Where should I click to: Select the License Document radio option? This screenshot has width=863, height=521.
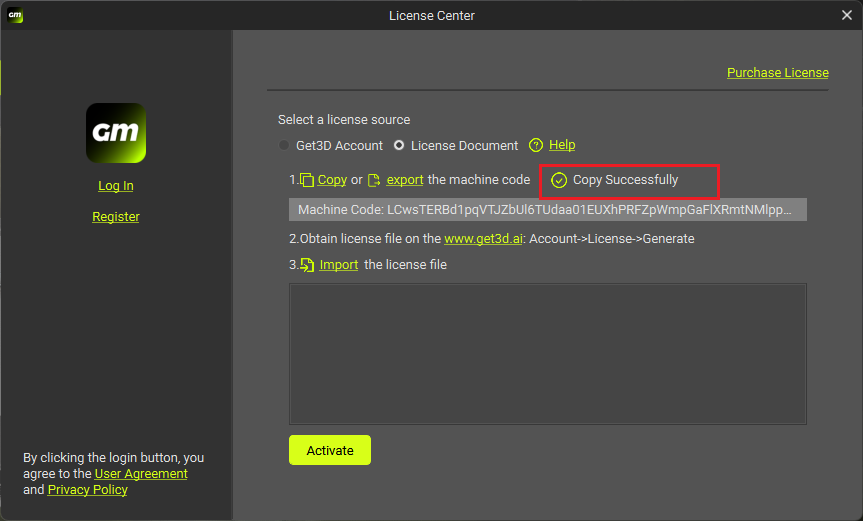click(399, 146)
